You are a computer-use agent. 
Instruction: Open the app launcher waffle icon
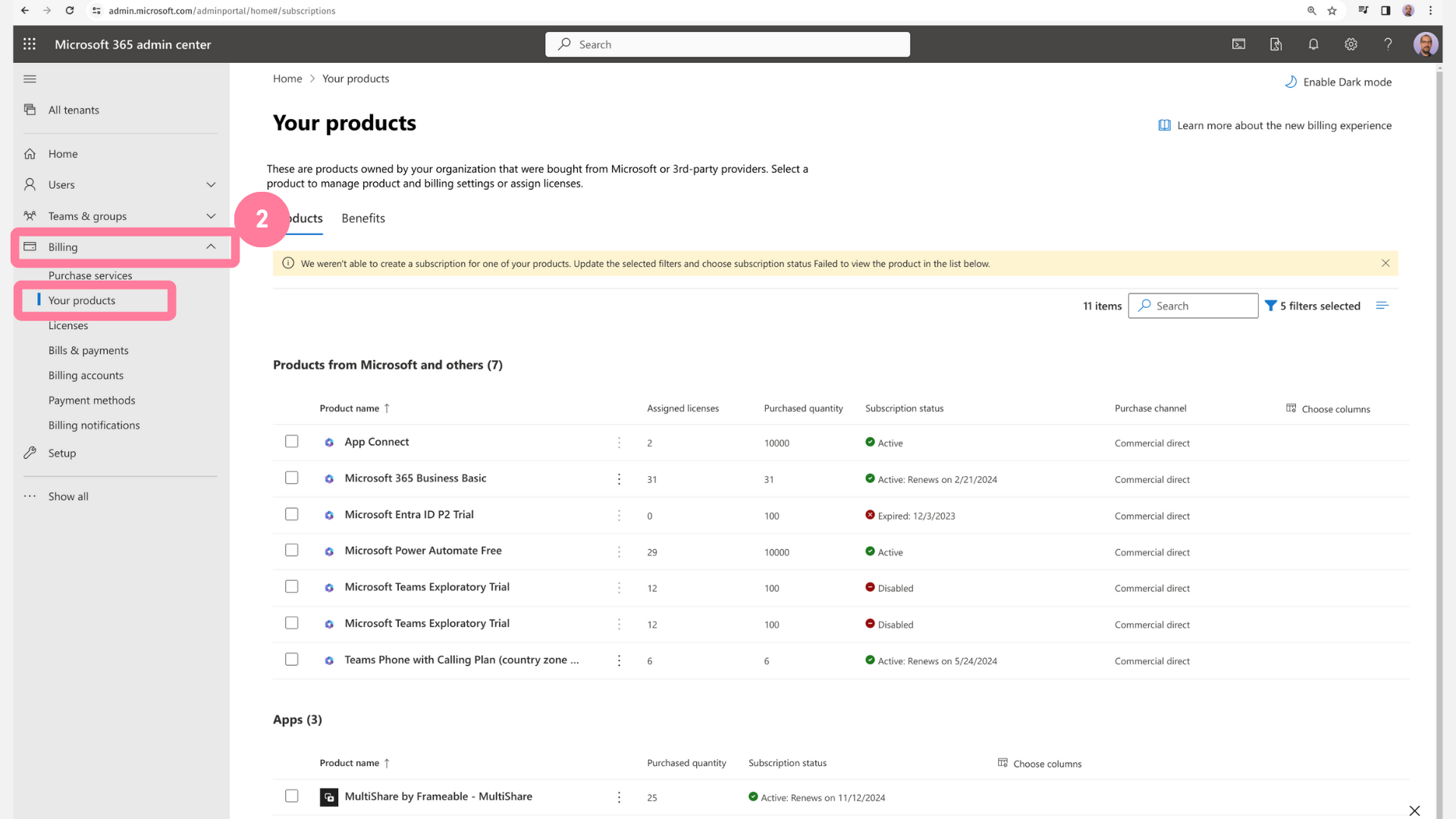click(x=30, y=44)
